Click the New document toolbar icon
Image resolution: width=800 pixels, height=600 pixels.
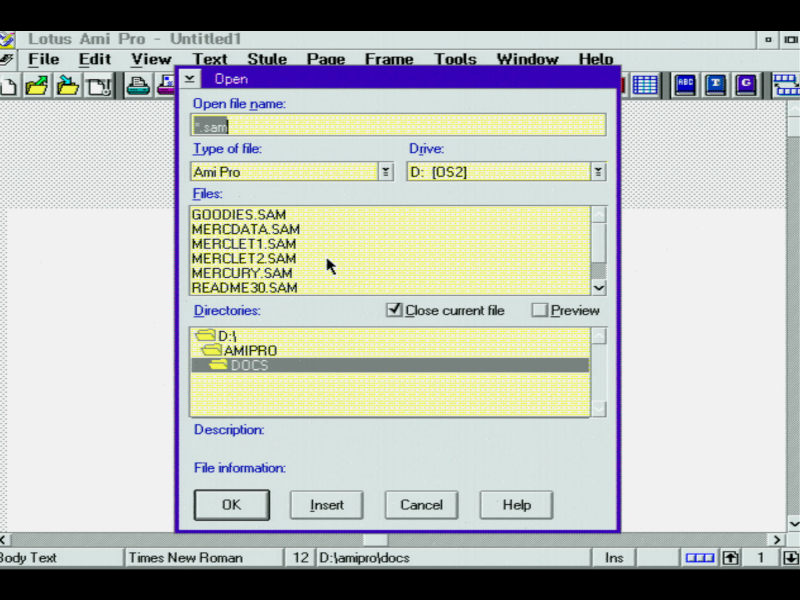tap(8, 85)
